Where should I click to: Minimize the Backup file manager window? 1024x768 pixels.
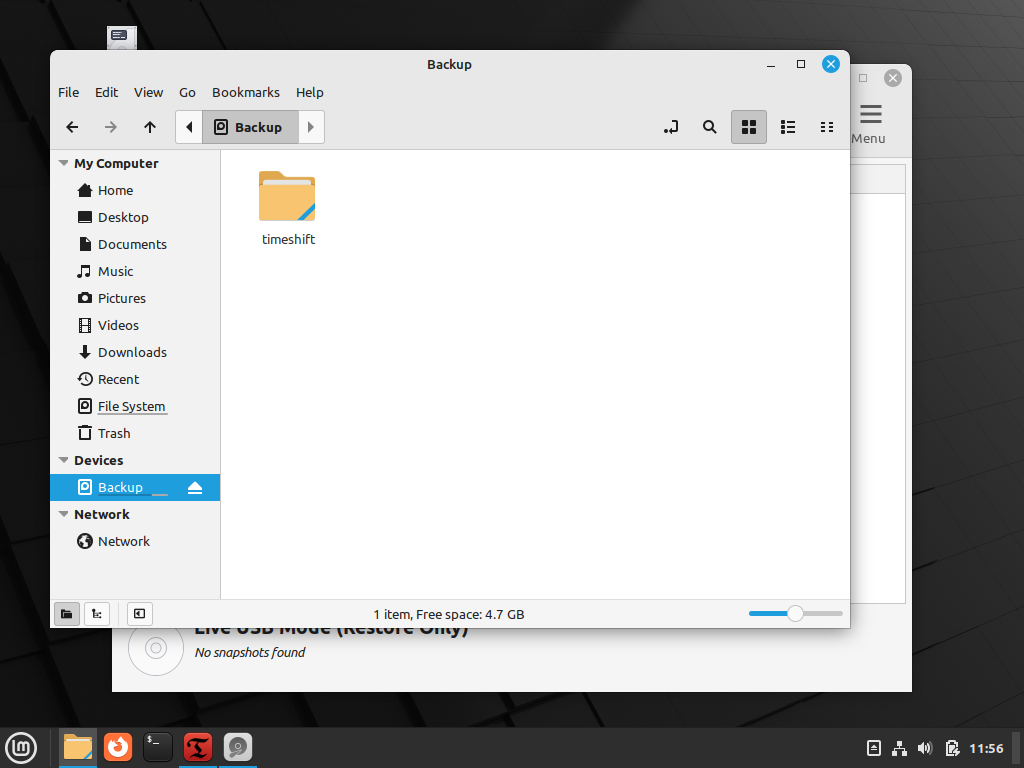point(771,65)
